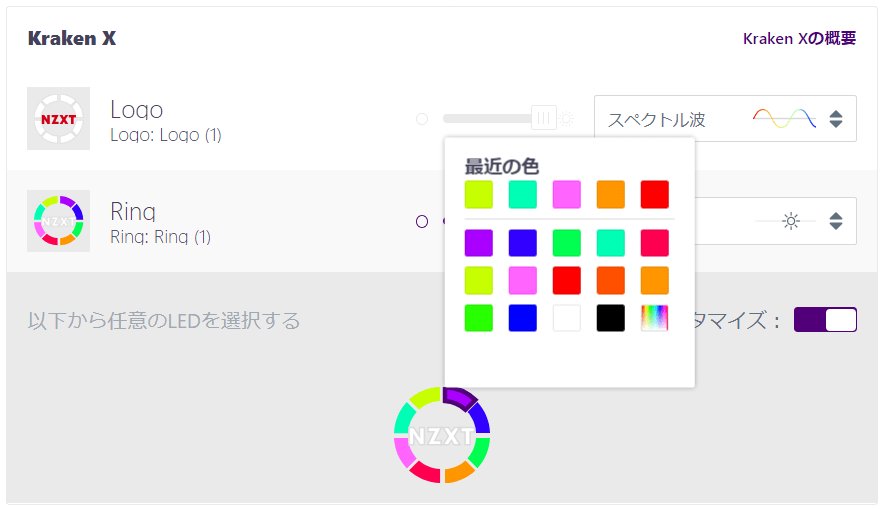Screen dimensions: 884x509
Task: Choose the red palette swatch in grid
Action: [567, 281]
